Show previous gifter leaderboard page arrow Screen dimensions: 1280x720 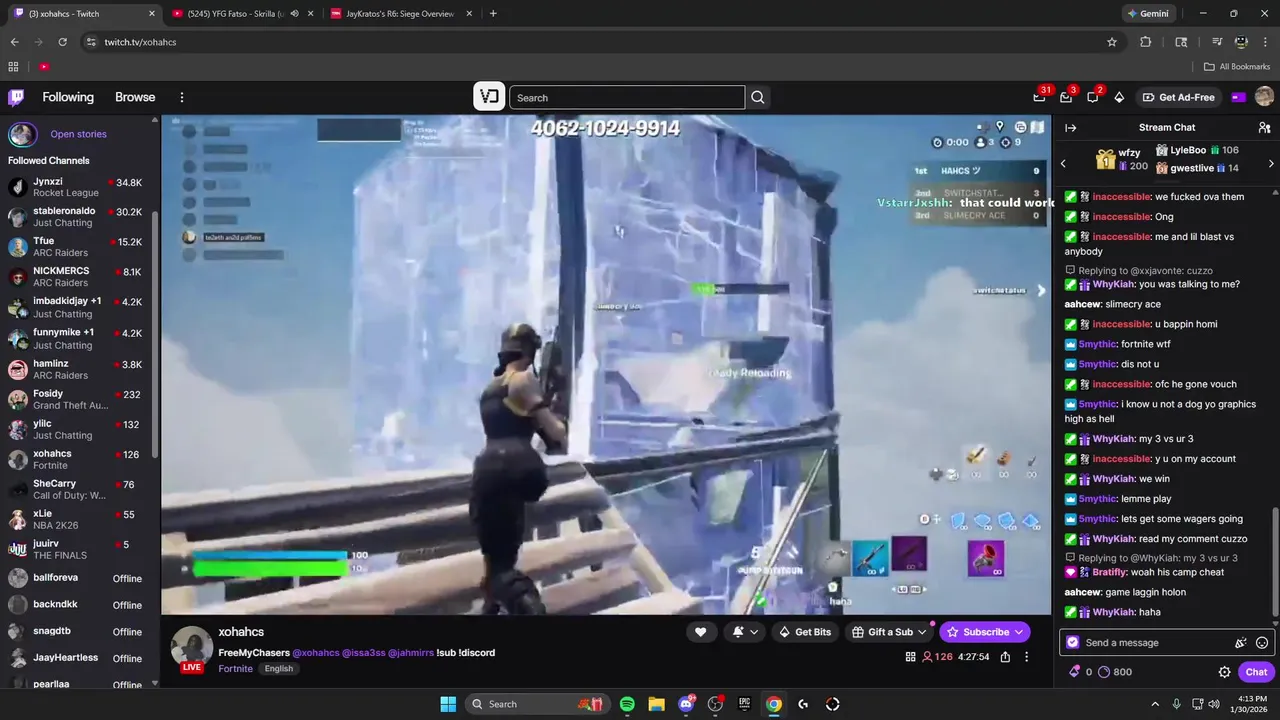1063,164
